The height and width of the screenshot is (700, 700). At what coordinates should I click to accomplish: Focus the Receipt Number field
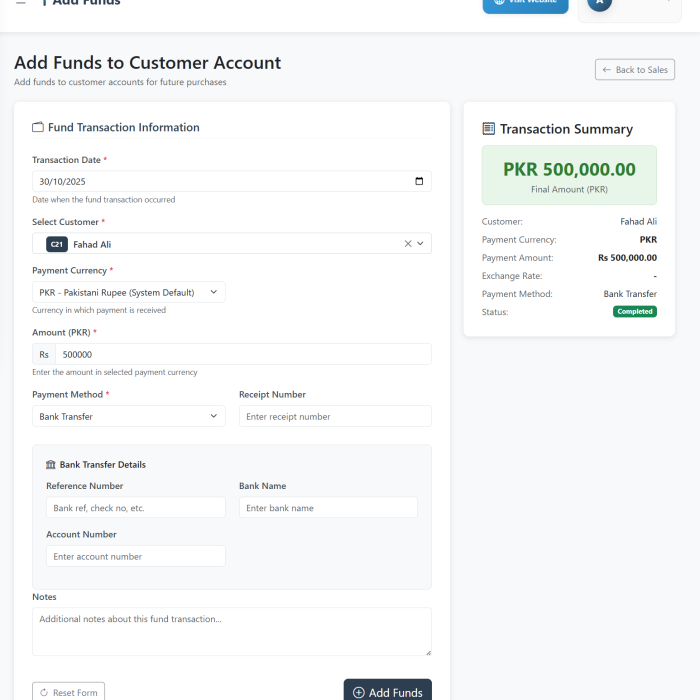(x=335, y=416)
